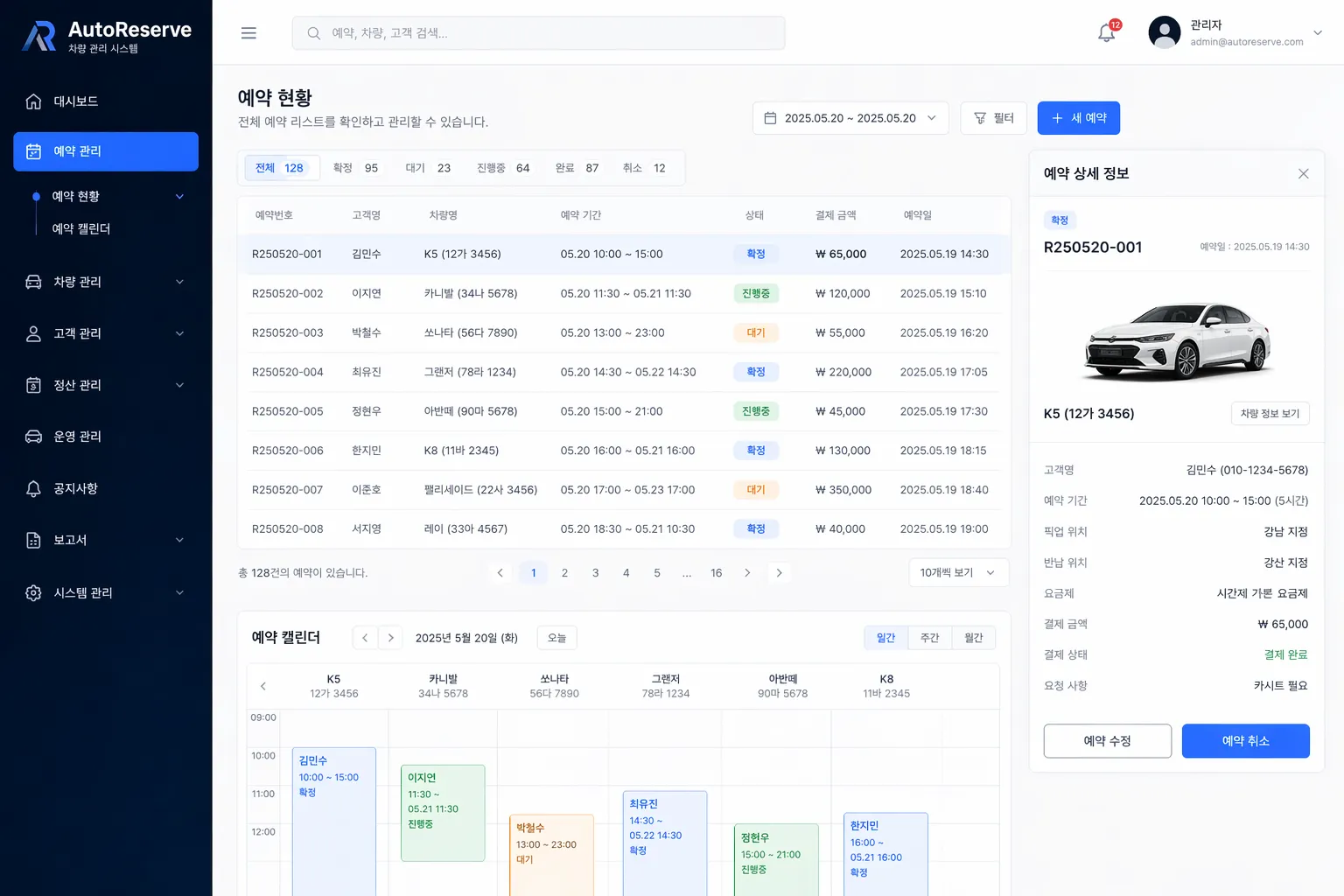Open 예약 캘린더 in the sidebar
Viewport: 1344px width, 896px height.
point(80,229)
